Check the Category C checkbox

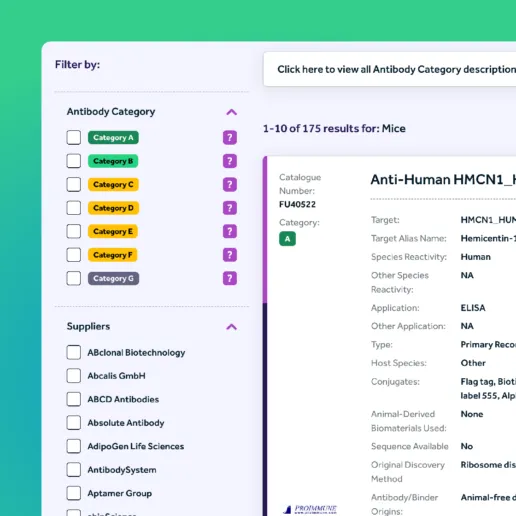click(x=73, y=184)
